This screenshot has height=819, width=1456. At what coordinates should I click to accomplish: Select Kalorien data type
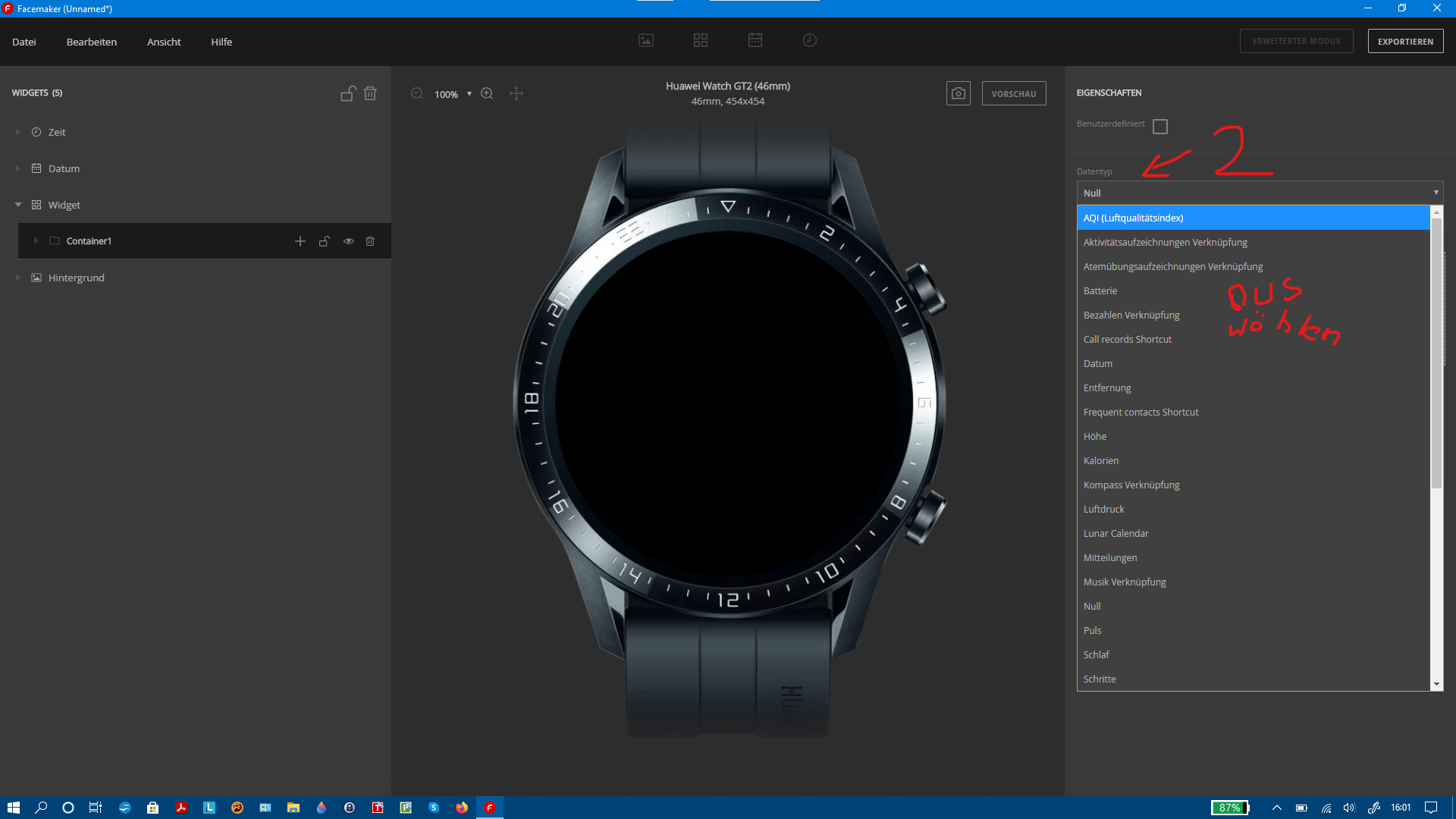(x=1254, y=460)
